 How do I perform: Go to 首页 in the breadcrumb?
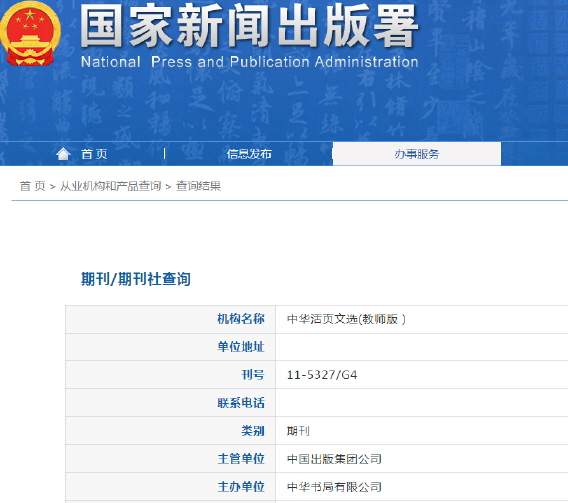32,186
